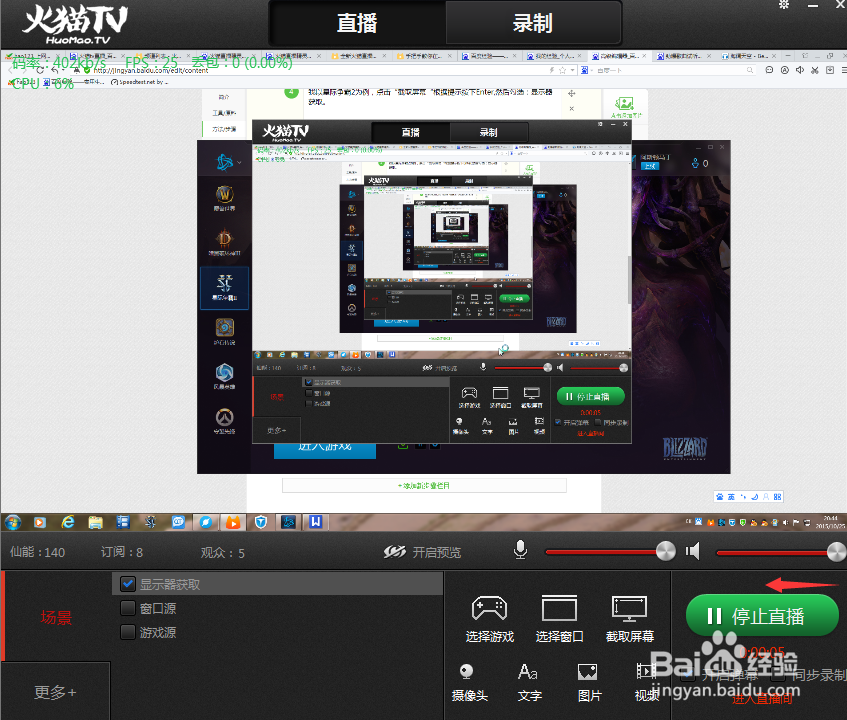Click Overwatch icon in Blizzard sidebar
Screen dimensions: 847x720
click(x=224, y=421)
